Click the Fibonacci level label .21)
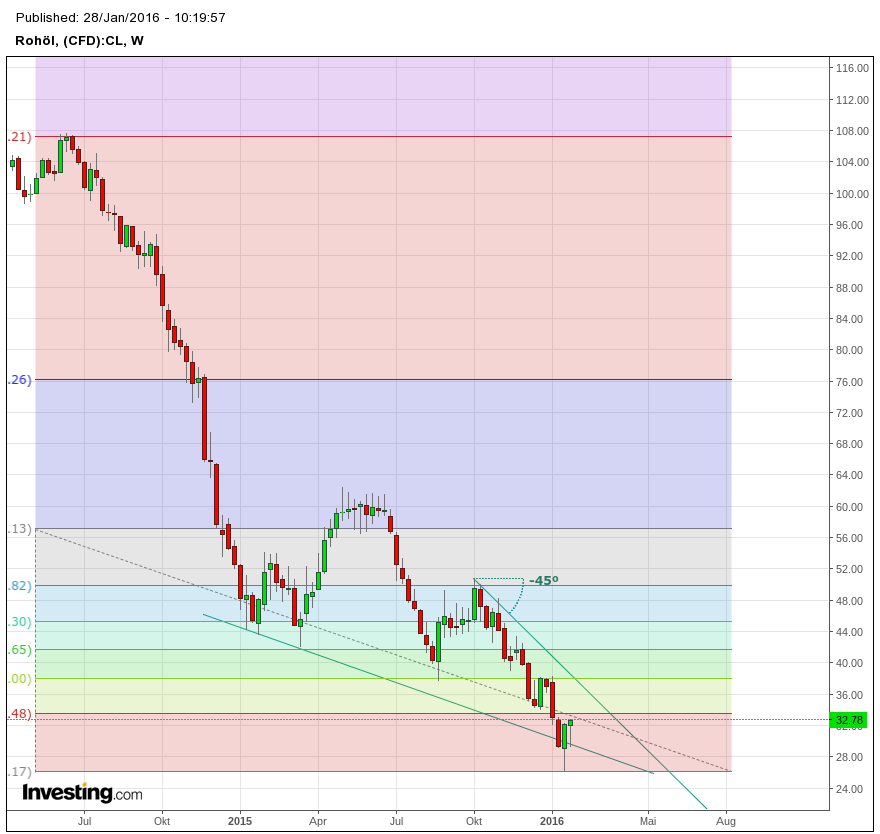This screenshot has height=834, width=880. (x=20, y=136)
